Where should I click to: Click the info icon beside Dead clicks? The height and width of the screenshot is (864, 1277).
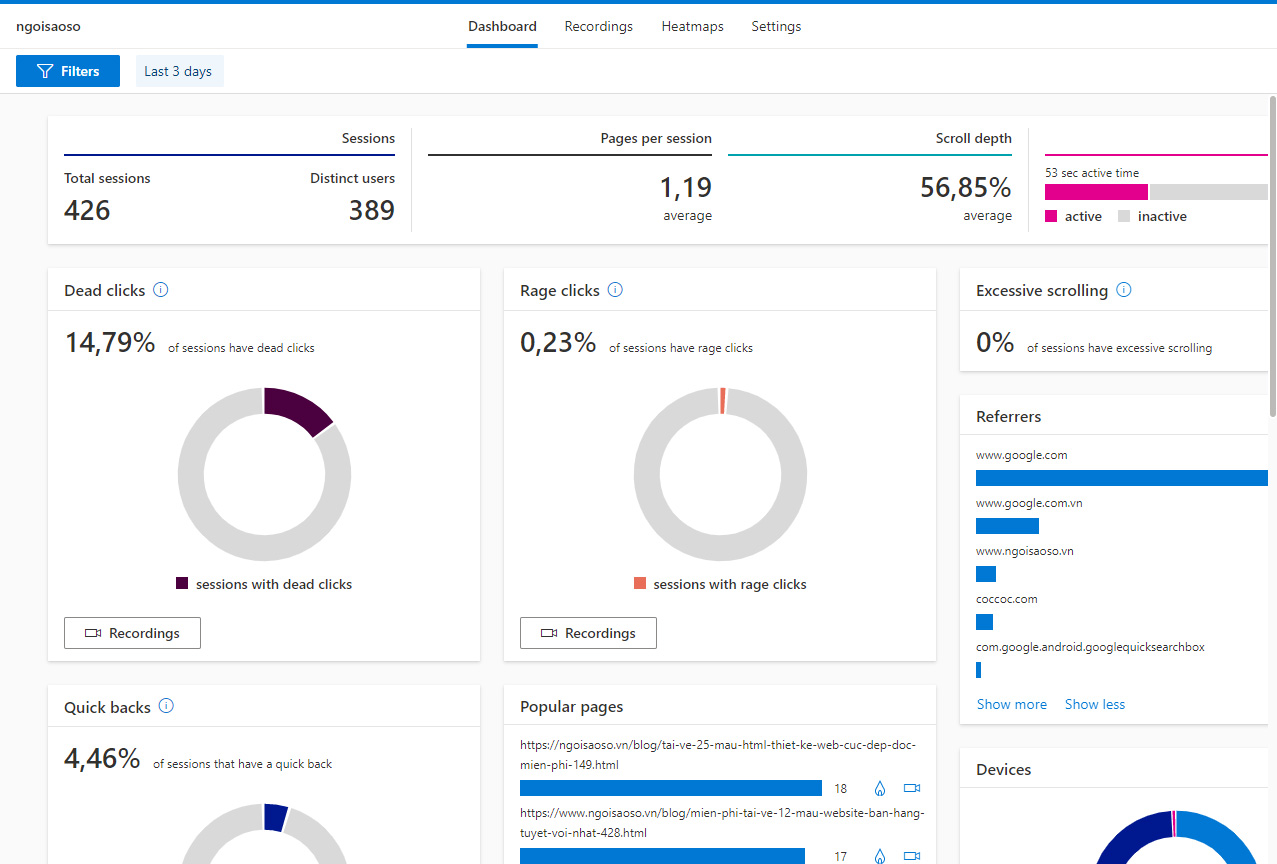(161, 290)
